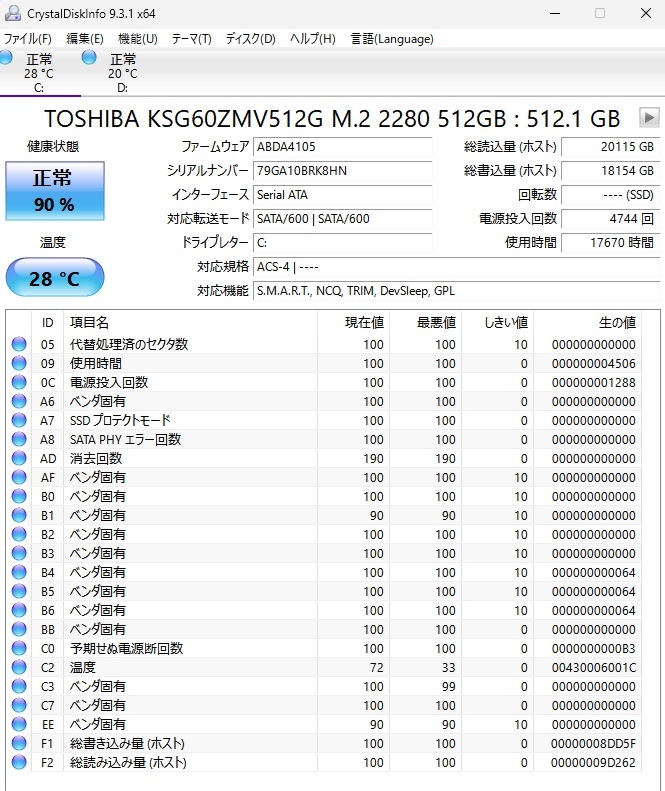
Task: Click the status orb for row A6
Action: coord(19,401)
